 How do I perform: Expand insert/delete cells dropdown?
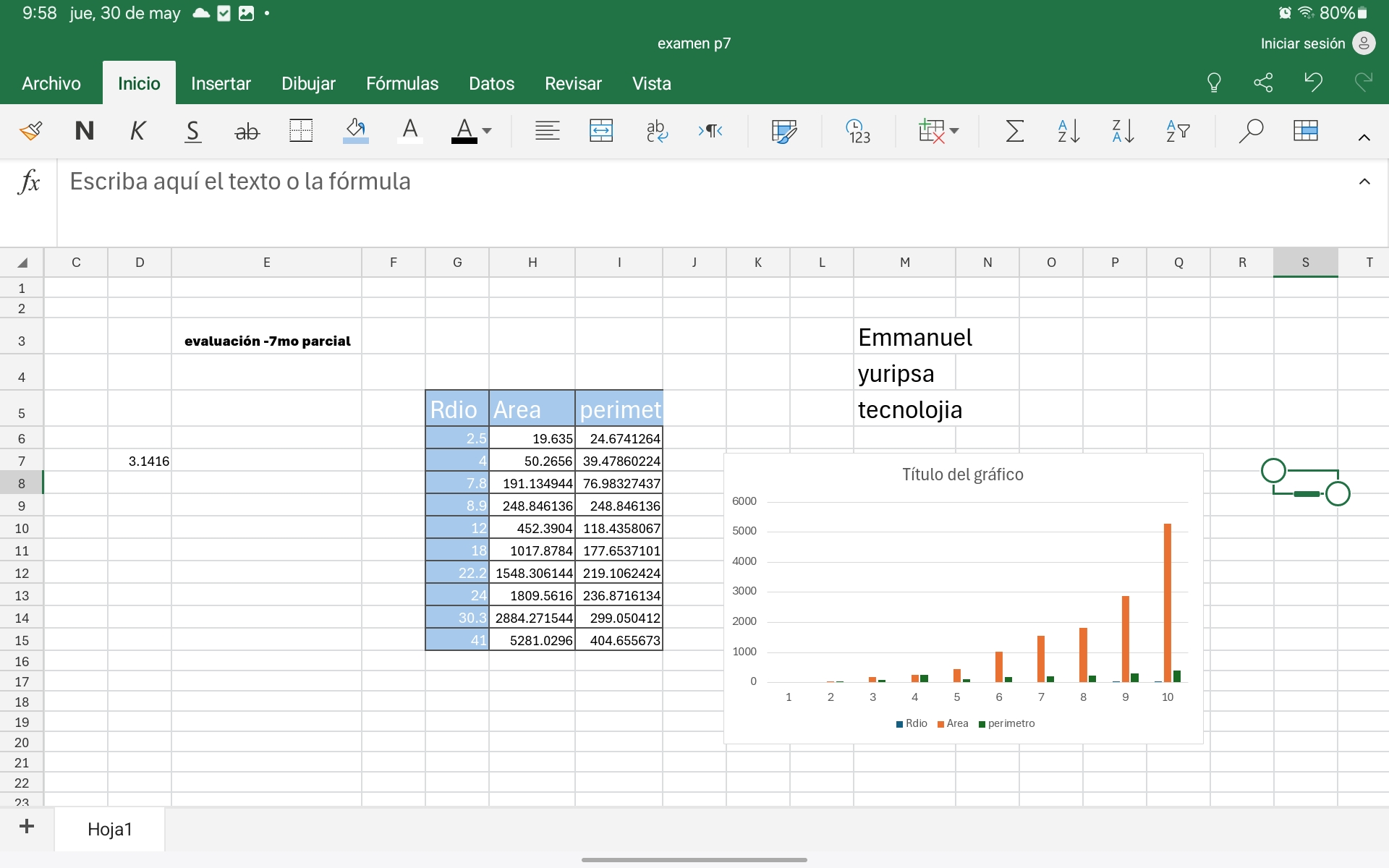pyautogui.click(x=954, y=131)
